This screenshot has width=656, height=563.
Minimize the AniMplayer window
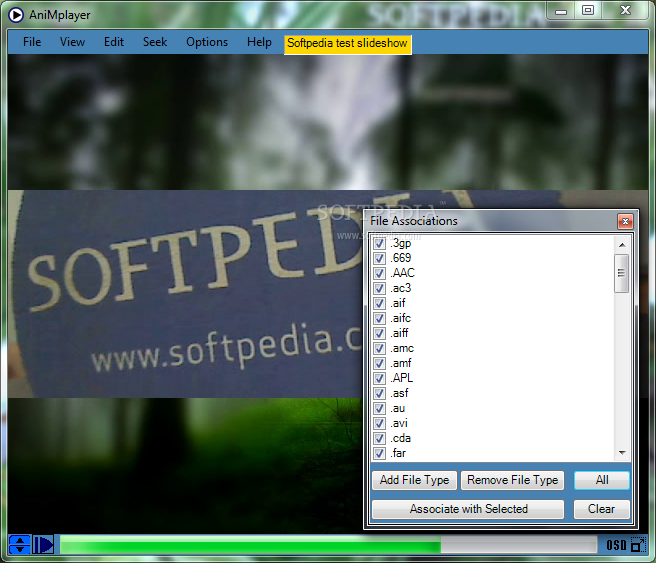pyautogui.click(x=561, y=12)
